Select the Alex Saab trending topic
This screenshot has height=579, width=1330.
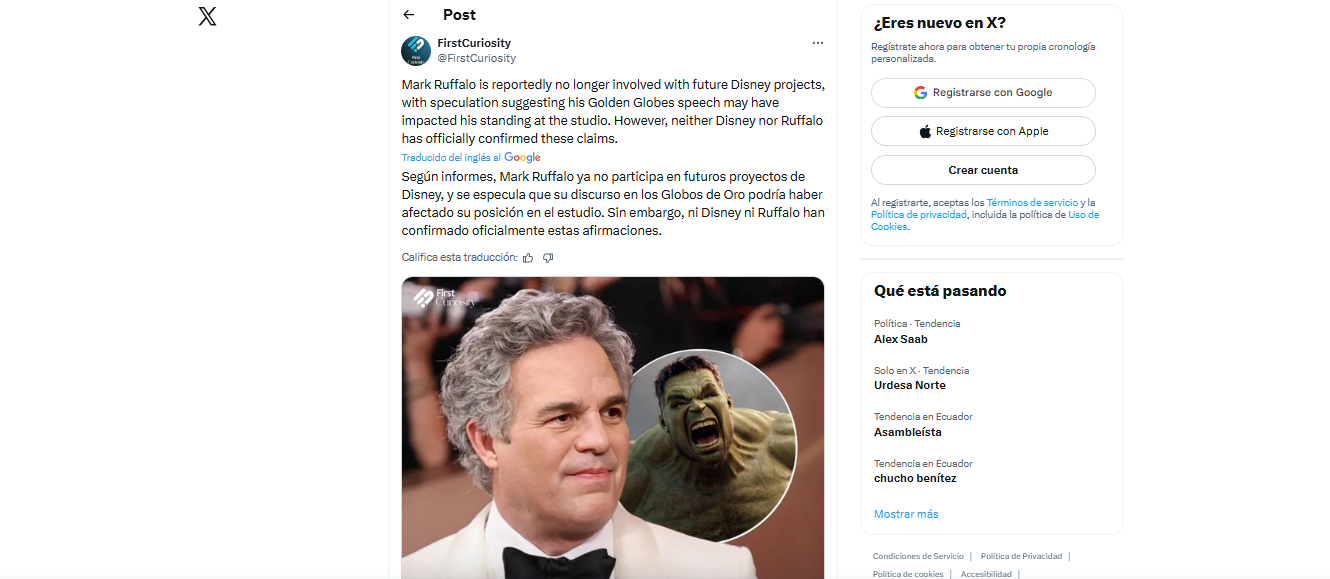click(901, 339)
